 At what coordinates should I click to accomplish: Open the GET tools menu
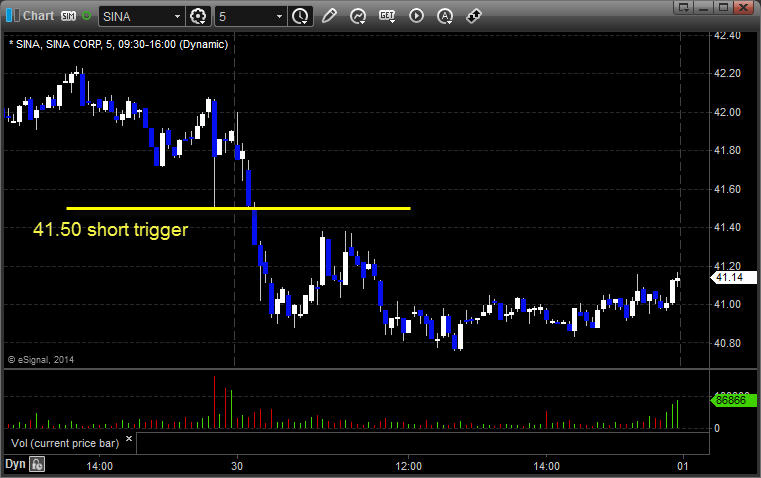tap(387, 16)
